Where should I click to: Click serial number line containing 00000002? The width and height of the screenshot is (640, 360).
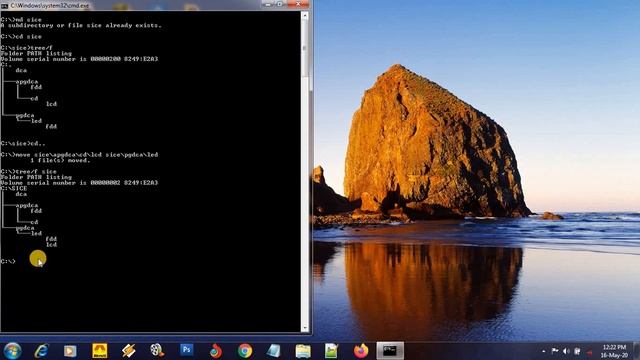point(79,182)
